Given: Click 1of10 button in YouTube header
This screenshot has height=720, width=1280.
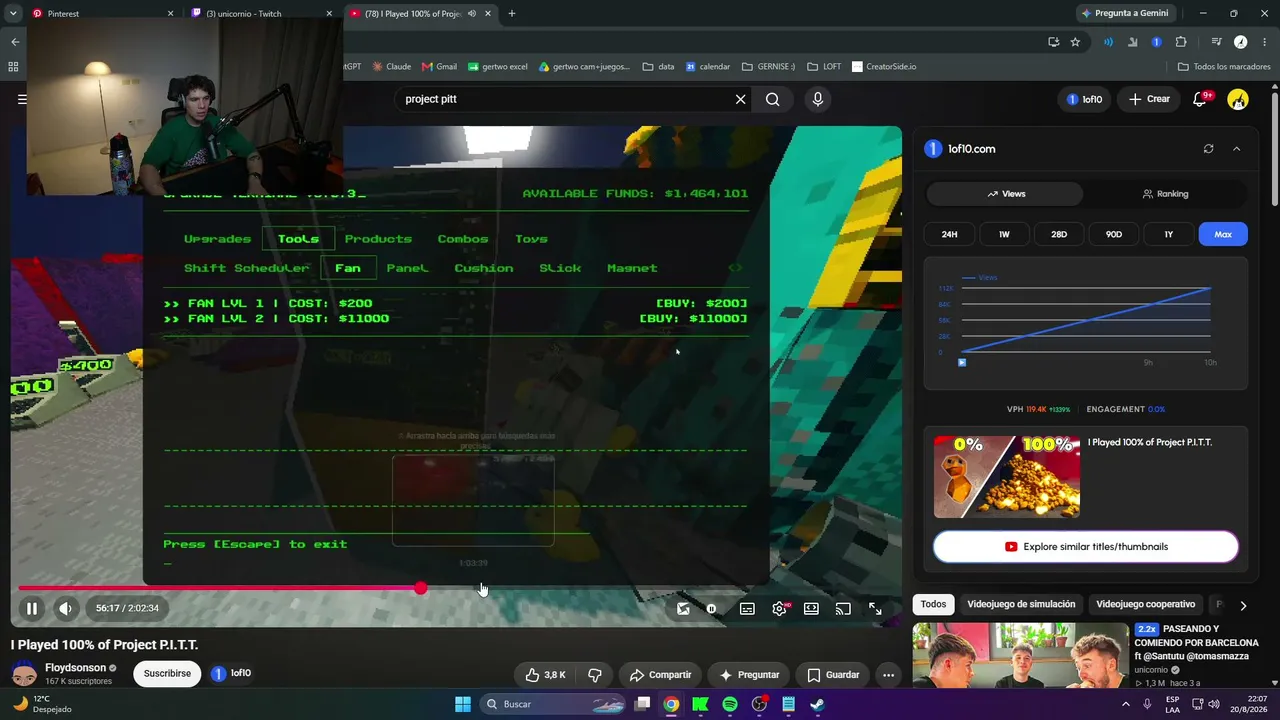Looking at the screenshot, I should pyautogui.click(x=1084, y=99).
